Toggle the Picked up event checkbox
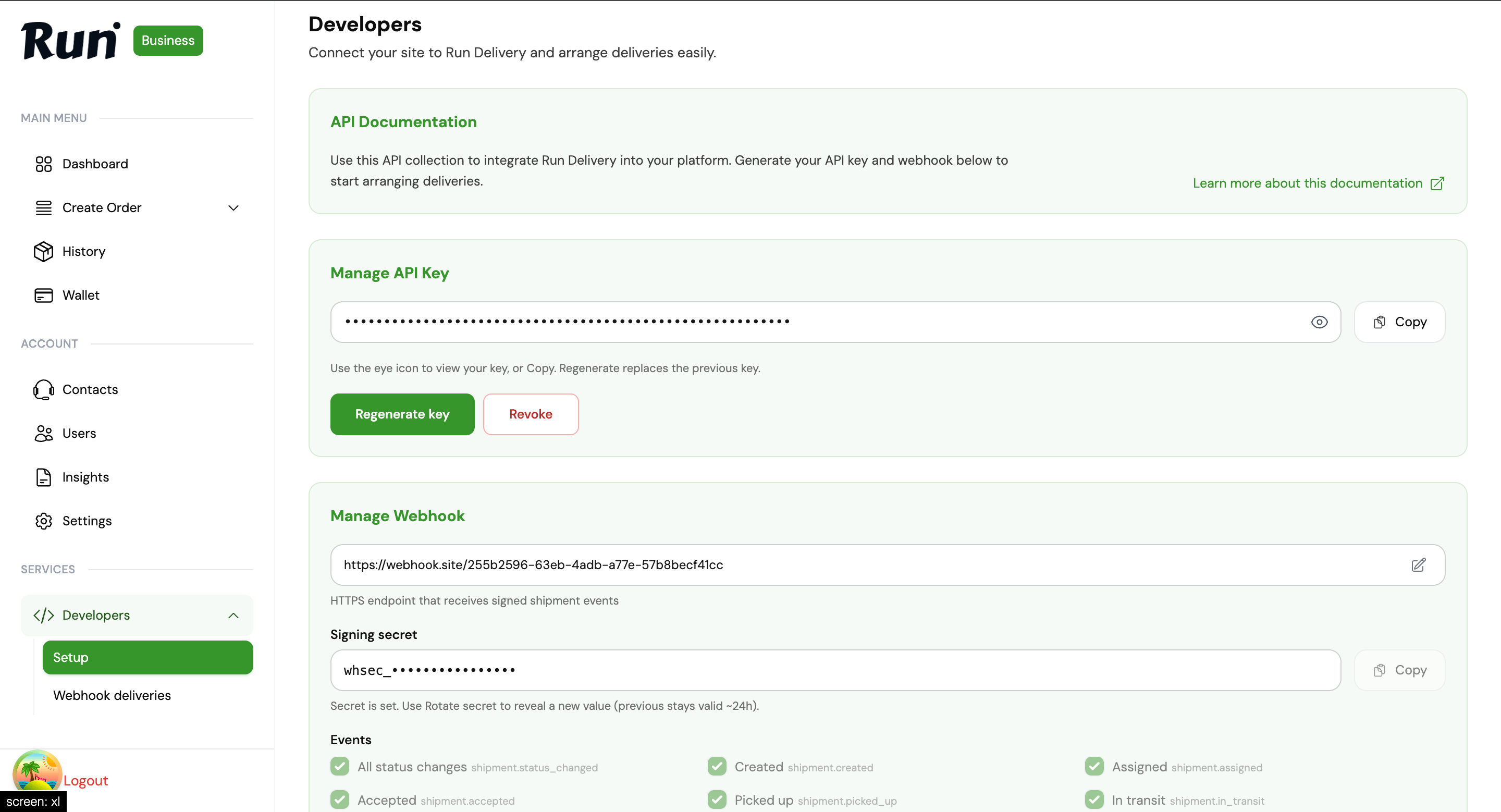The width and height of the screenshot is (1501, 812). [717, 799]
